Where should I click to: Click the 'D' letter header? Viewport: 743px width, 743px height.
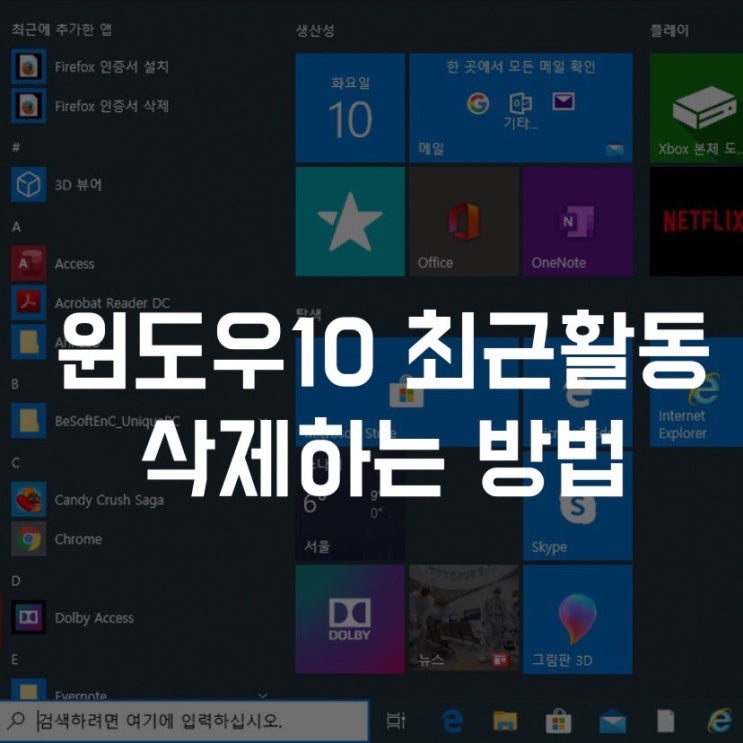click(x=16, y=580)
